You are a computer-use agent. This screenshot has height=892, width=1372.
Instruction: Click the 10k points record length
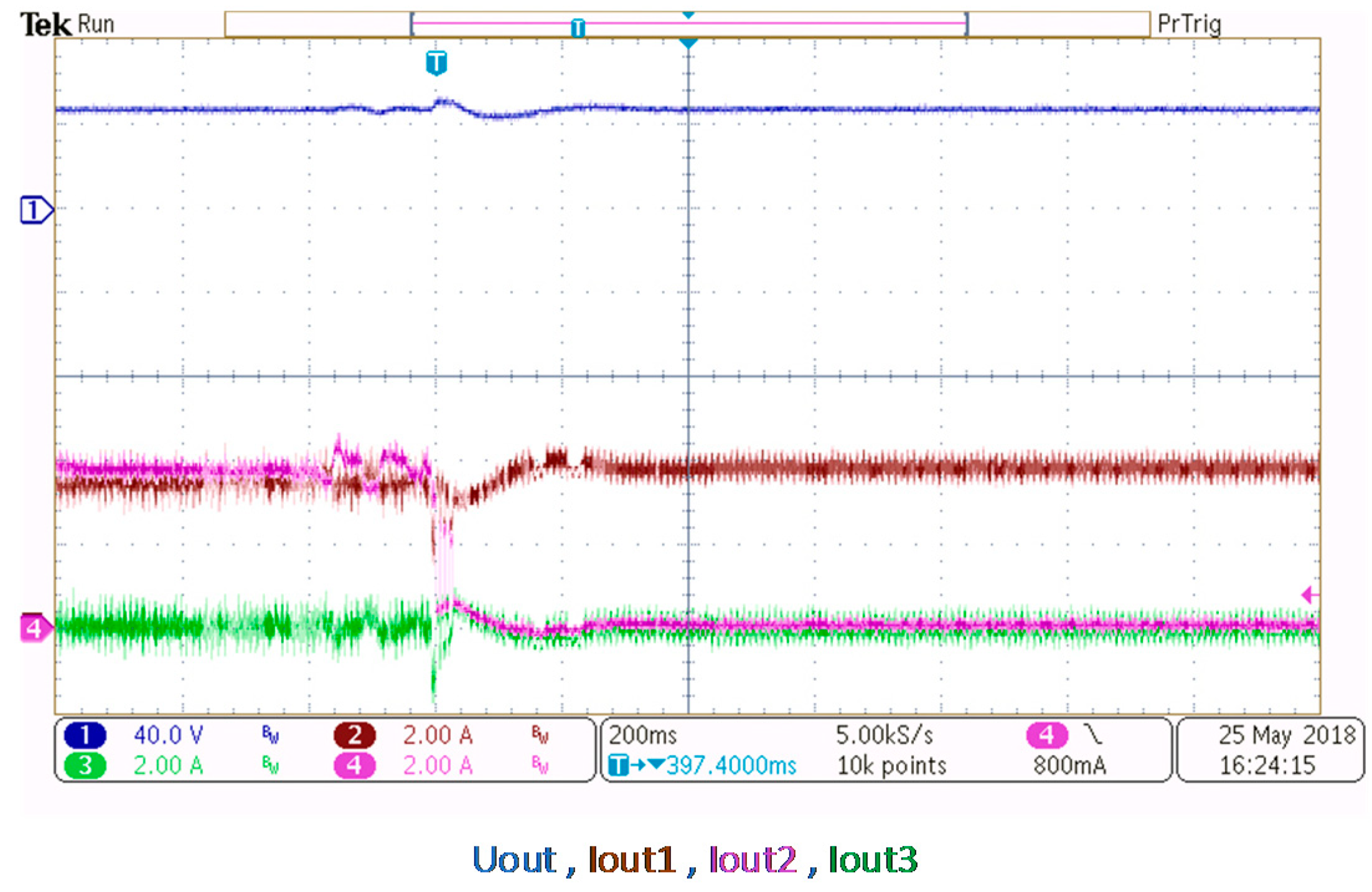[891, 765]
